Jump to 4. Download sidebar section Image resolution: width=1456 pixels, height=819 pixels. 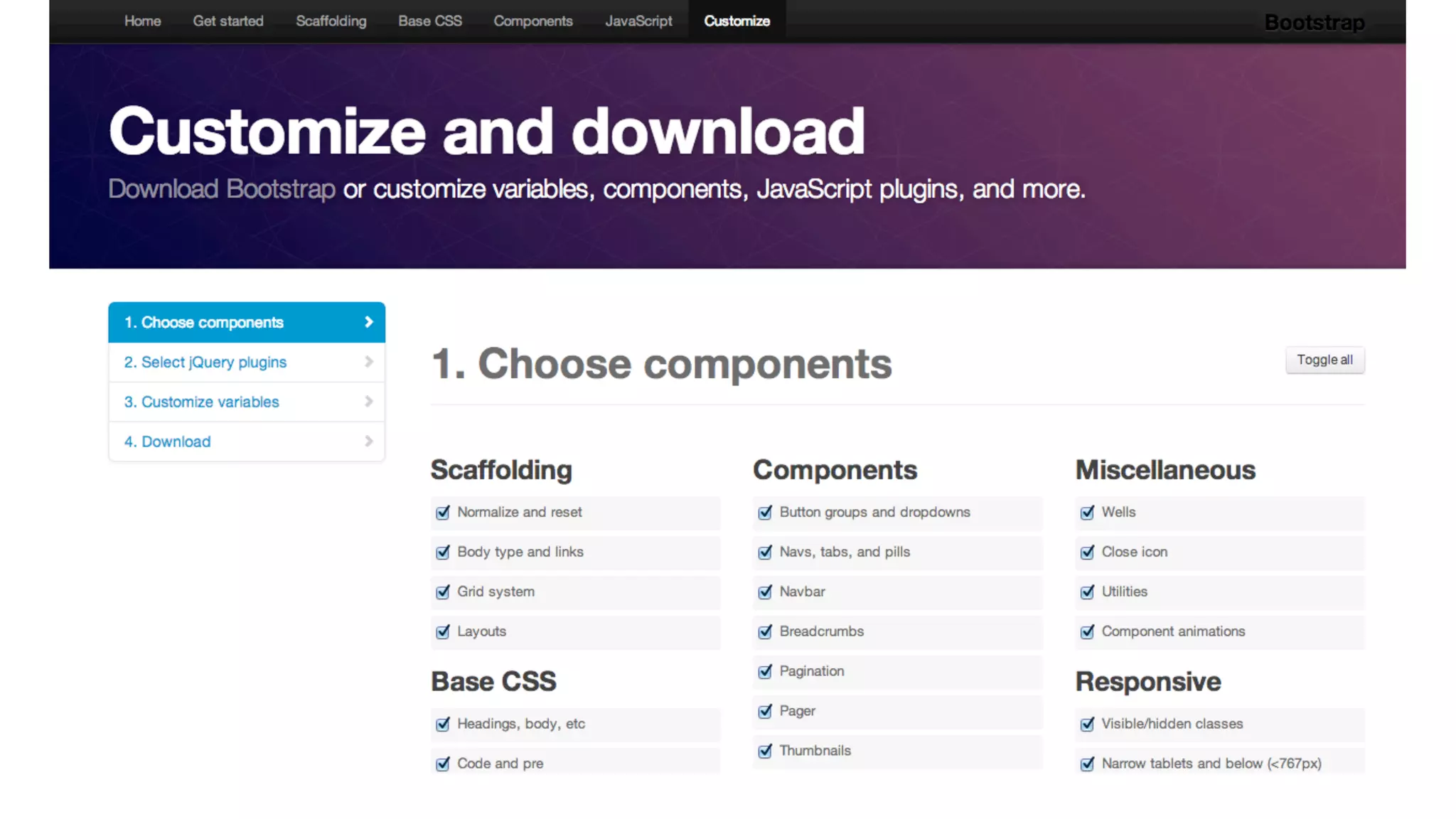(x=168, y=441)
